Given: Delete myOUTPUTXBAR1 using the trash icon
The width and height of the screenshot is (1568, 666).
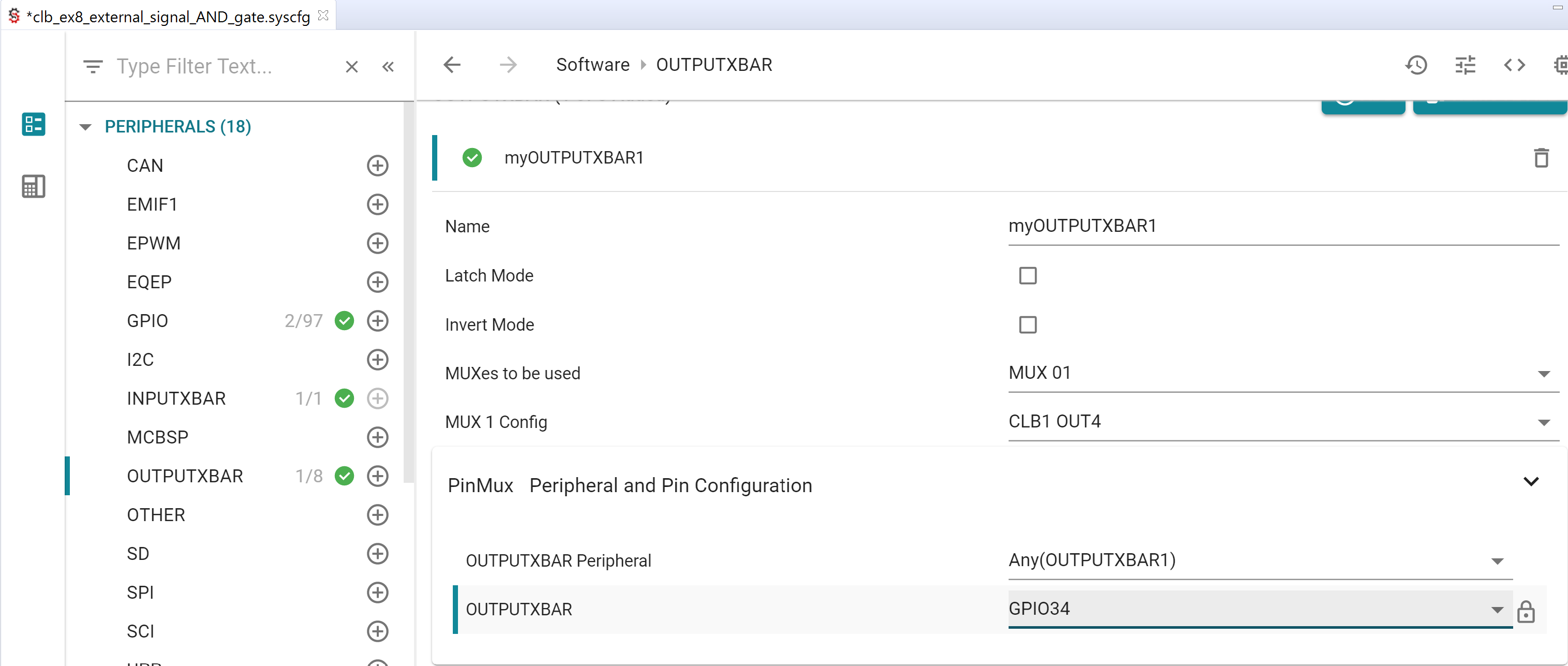Looking at the screenshot, I should tap(1541, 158).
